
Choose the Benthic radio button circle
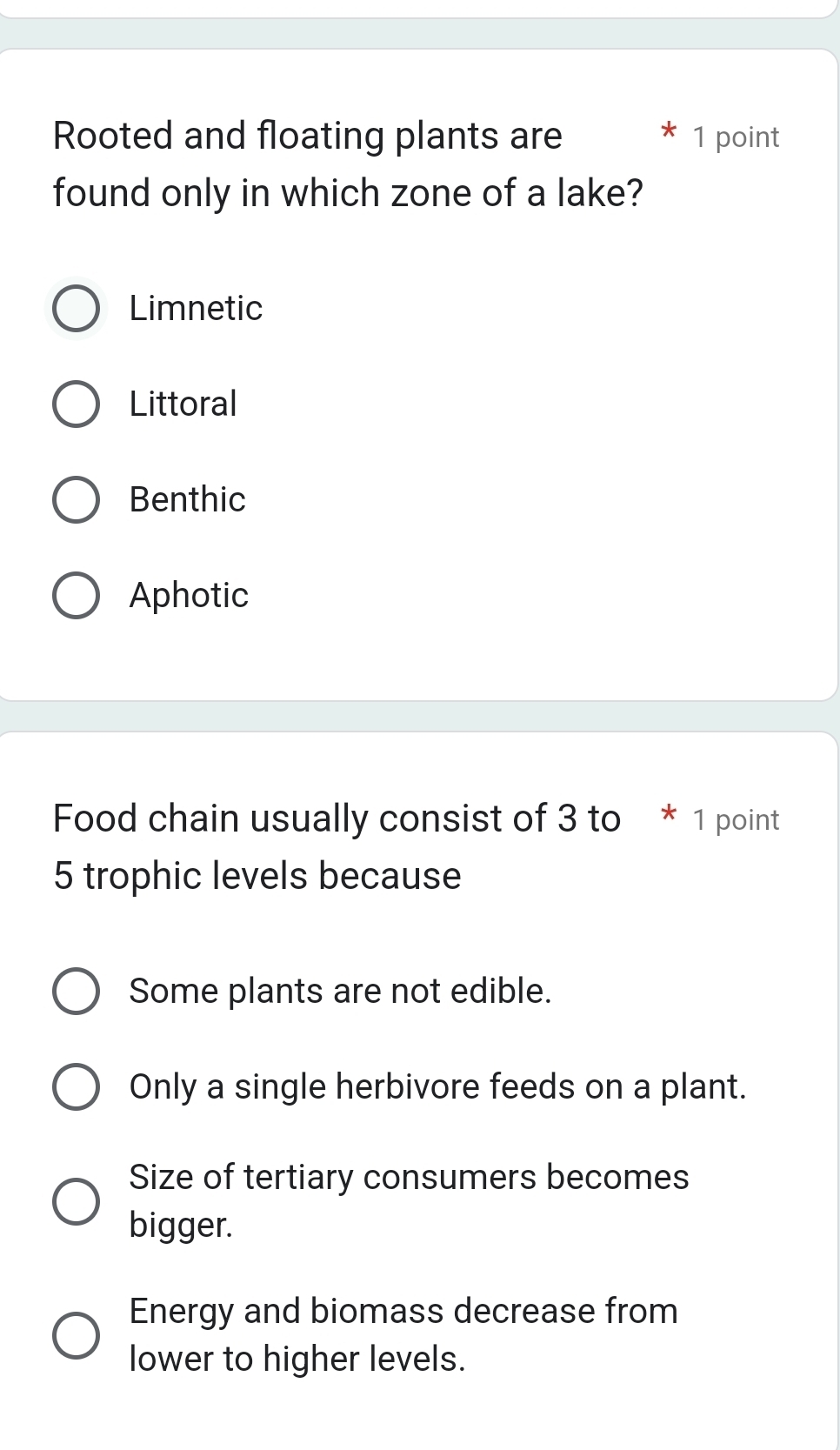pyautogui.click(x=76, y=499)
